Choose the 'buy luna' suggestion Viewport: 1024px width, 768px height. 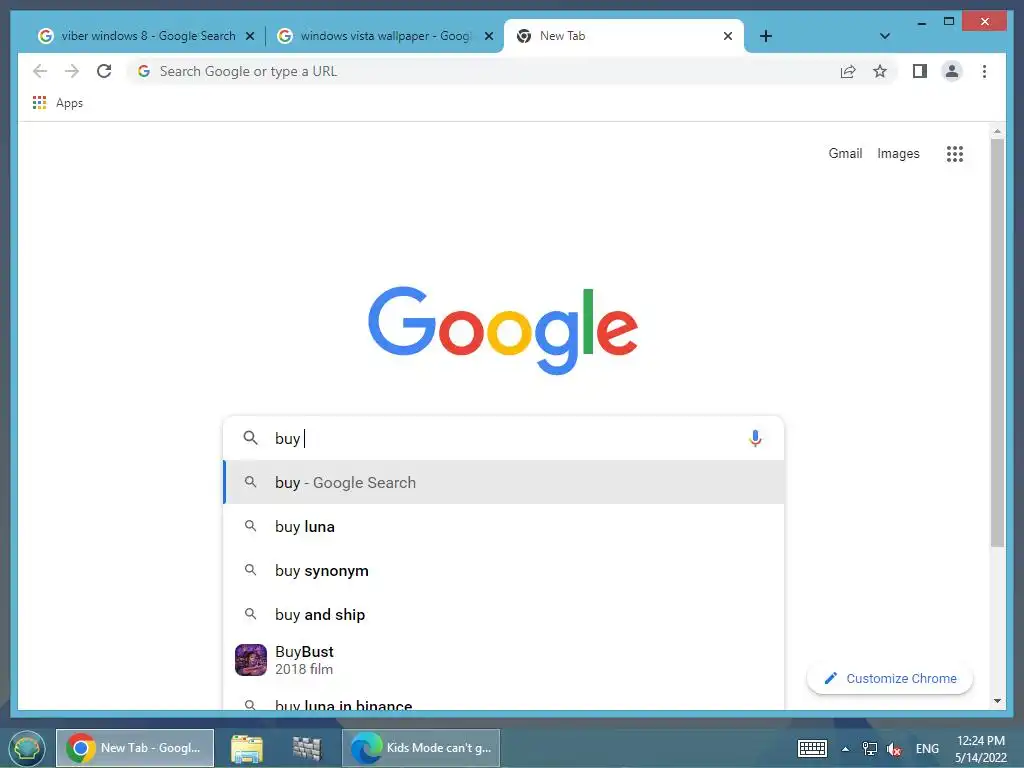504,526
